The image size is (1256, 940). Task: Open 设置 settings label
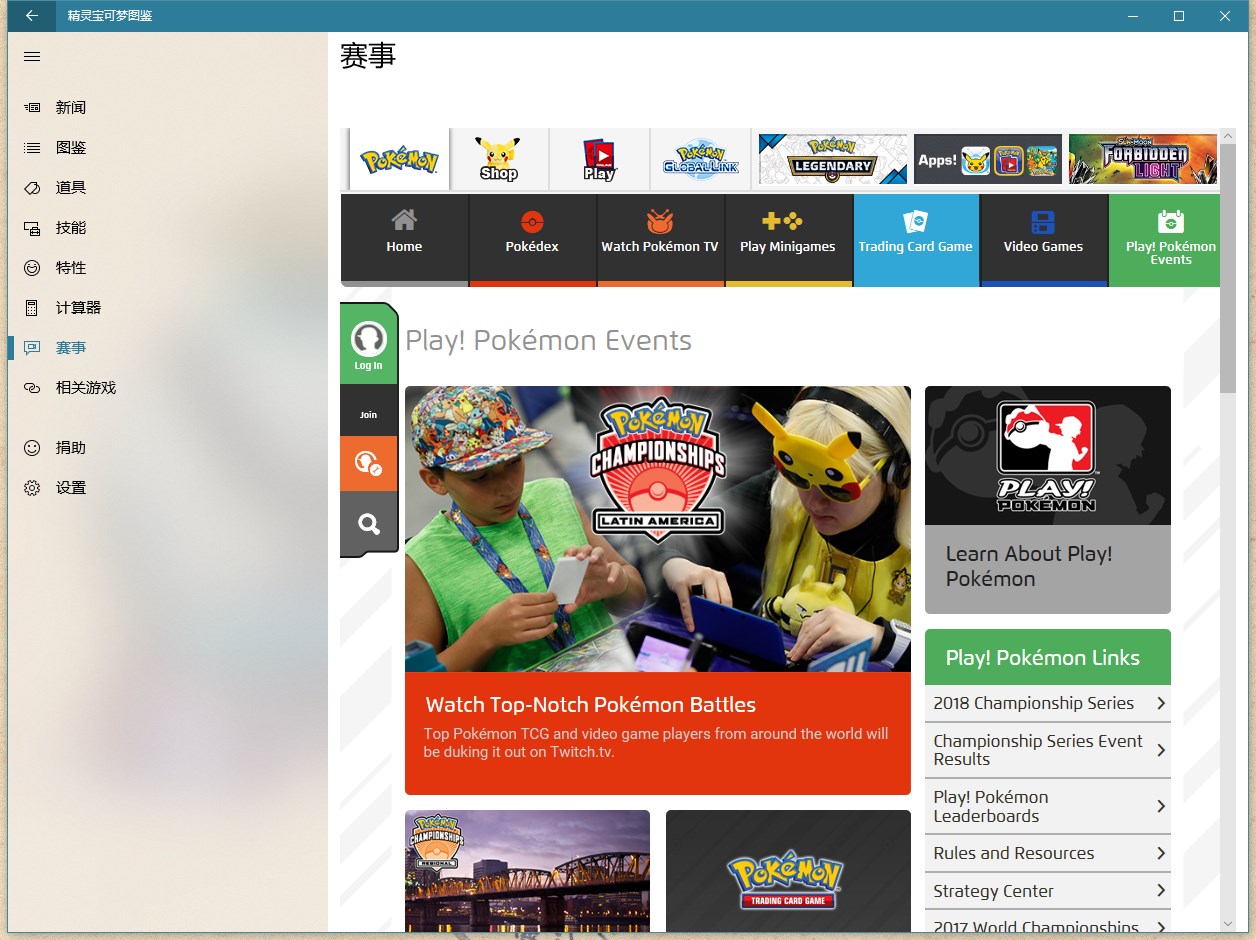(71, 488)
